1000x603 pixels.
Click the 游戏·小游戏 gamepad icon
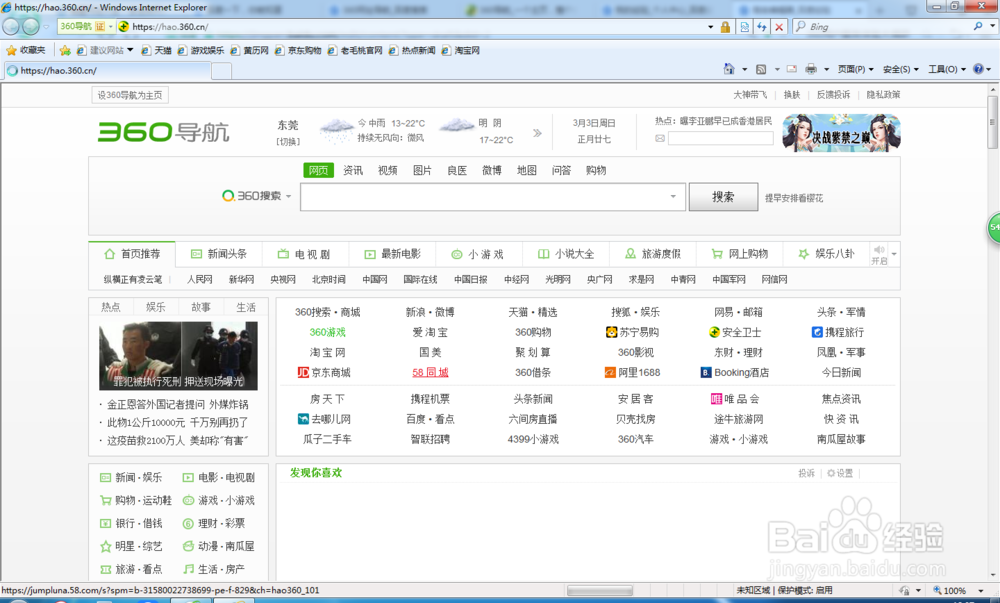[189, 501]
